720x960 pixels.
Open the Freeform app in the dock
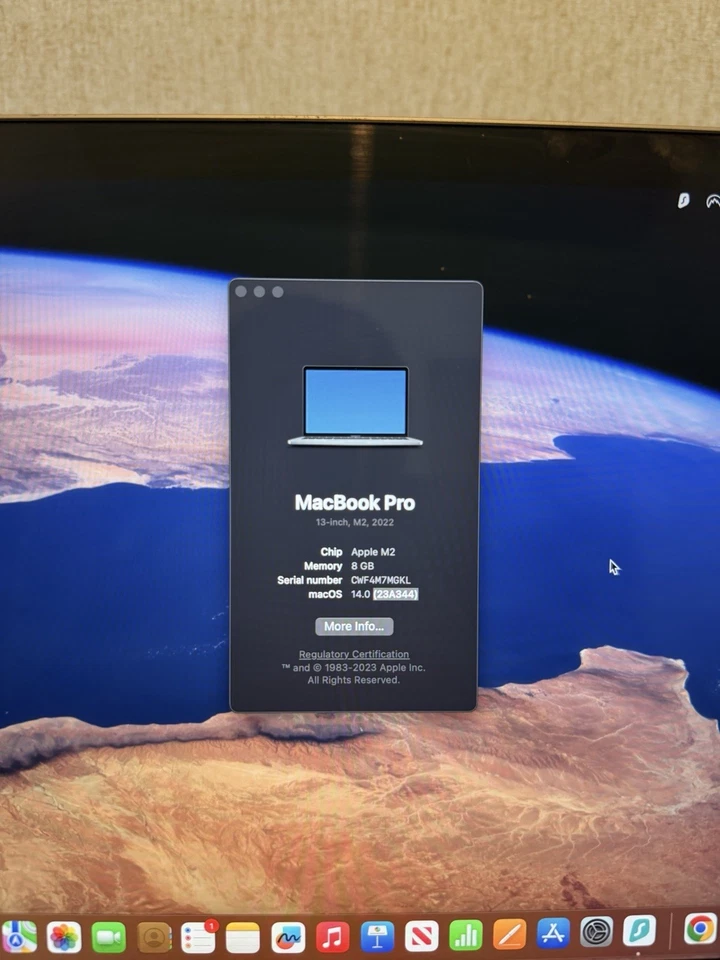(288, 937)
